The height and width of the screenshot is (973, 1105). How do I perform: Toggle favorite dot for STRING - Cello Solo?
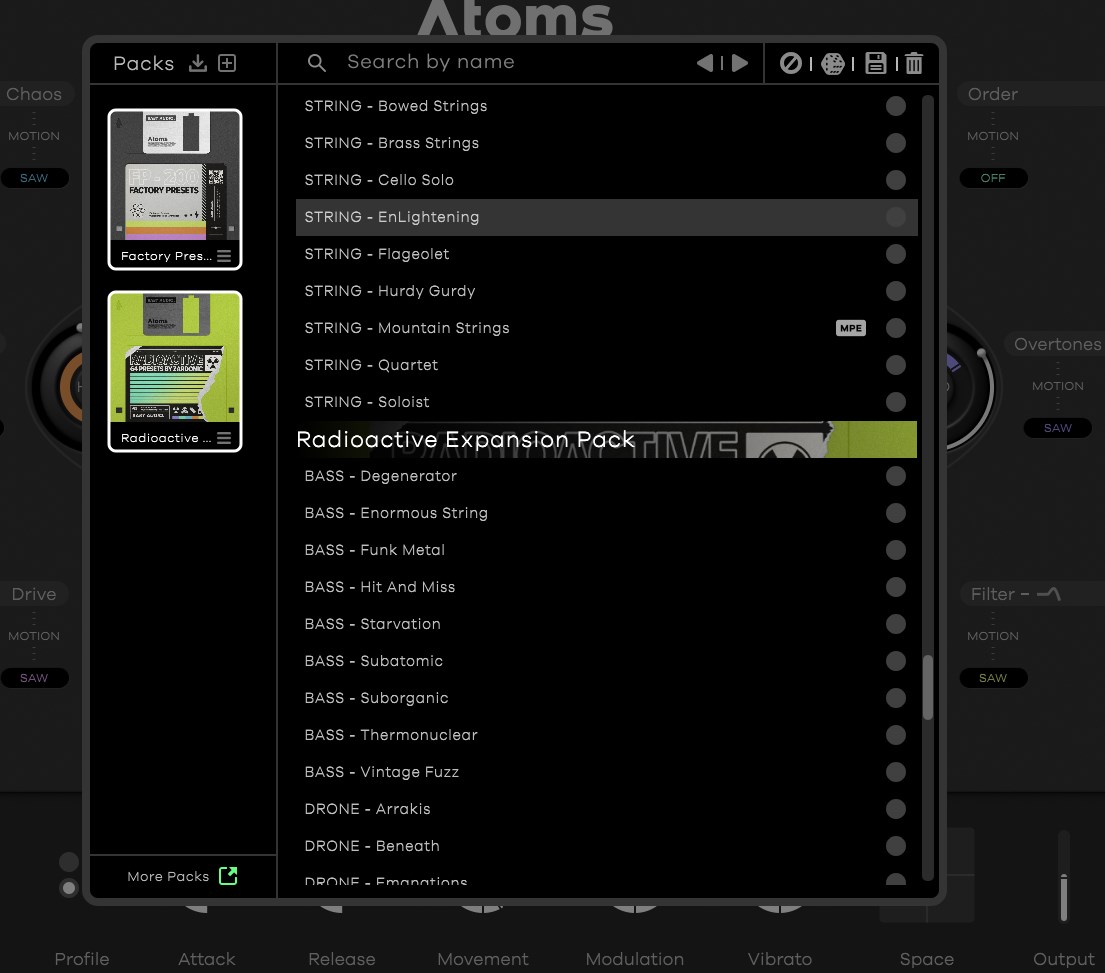tap(896, 180)
